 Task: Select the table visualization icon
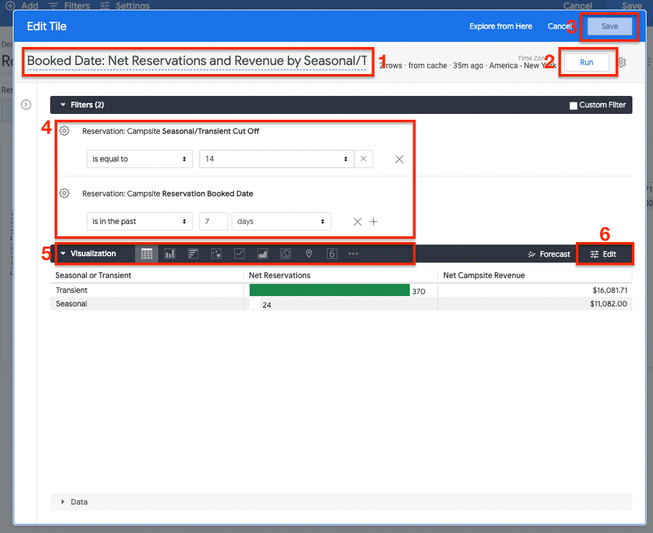click(146, 254)
